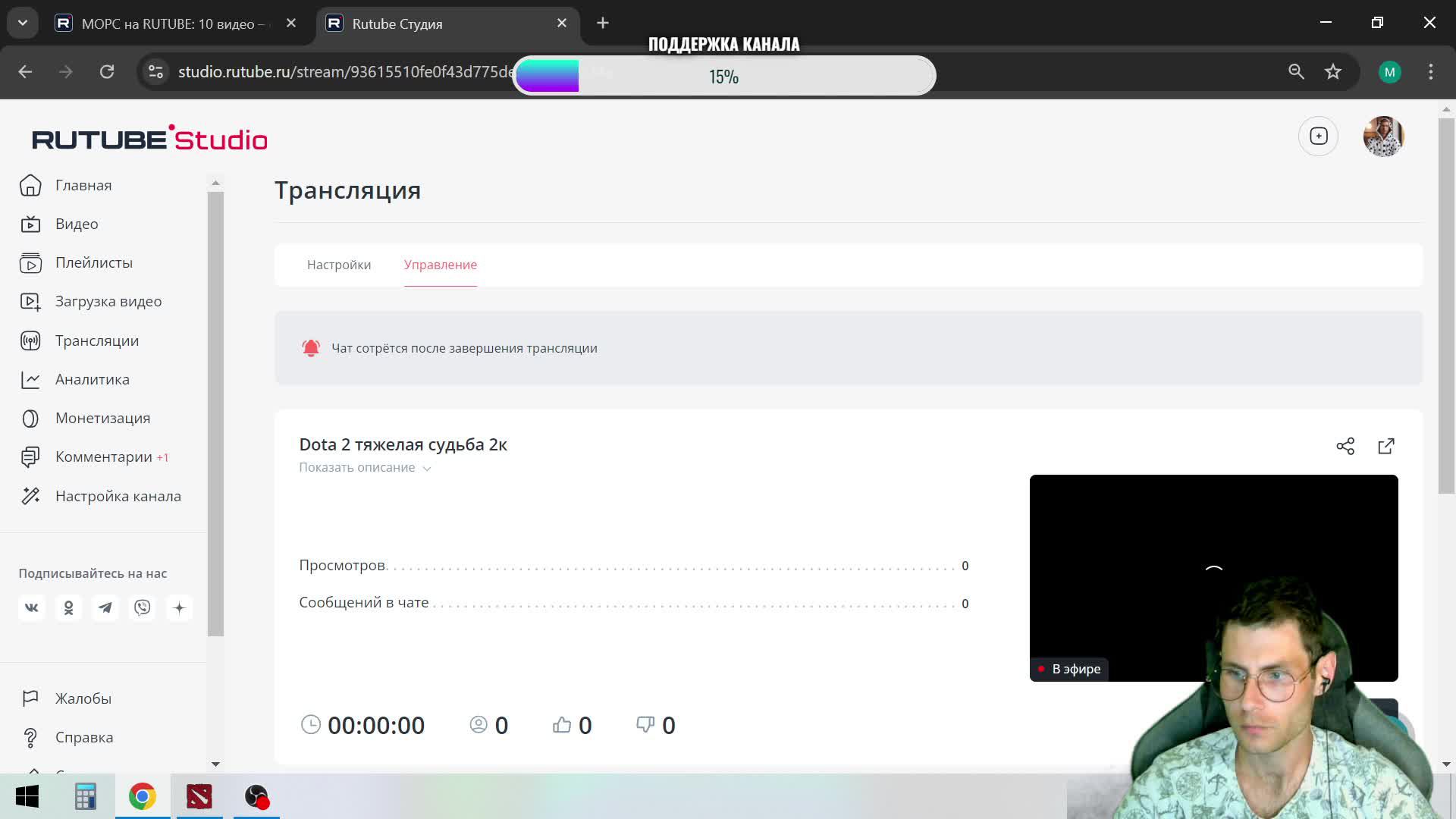Expand the tab search dropdown
The height and width of the screenshot is (819, 1456).
(x=23, y=23)
